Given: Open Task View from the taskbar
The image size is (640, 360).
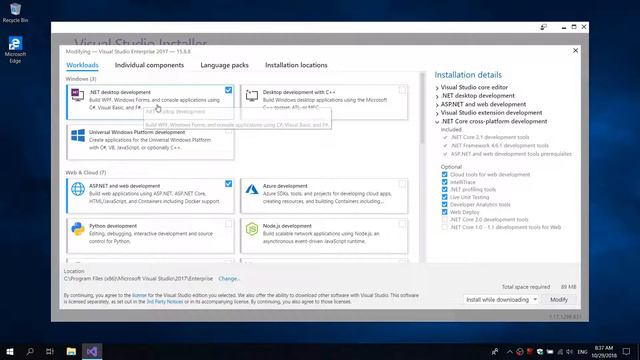Looking at the screenshot, I should 50,351.
